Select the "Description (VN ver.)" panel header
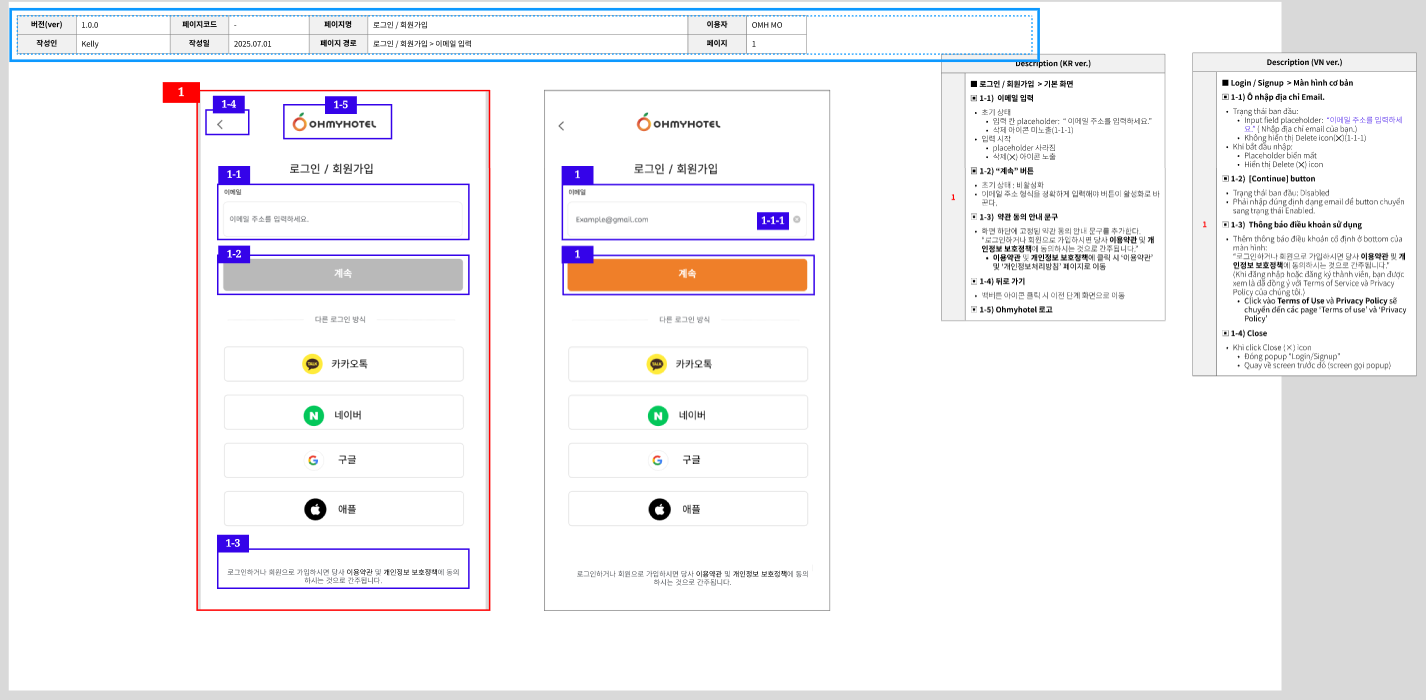The height and width of the screenshot is (700, 1426). (x=1304, y=62)
